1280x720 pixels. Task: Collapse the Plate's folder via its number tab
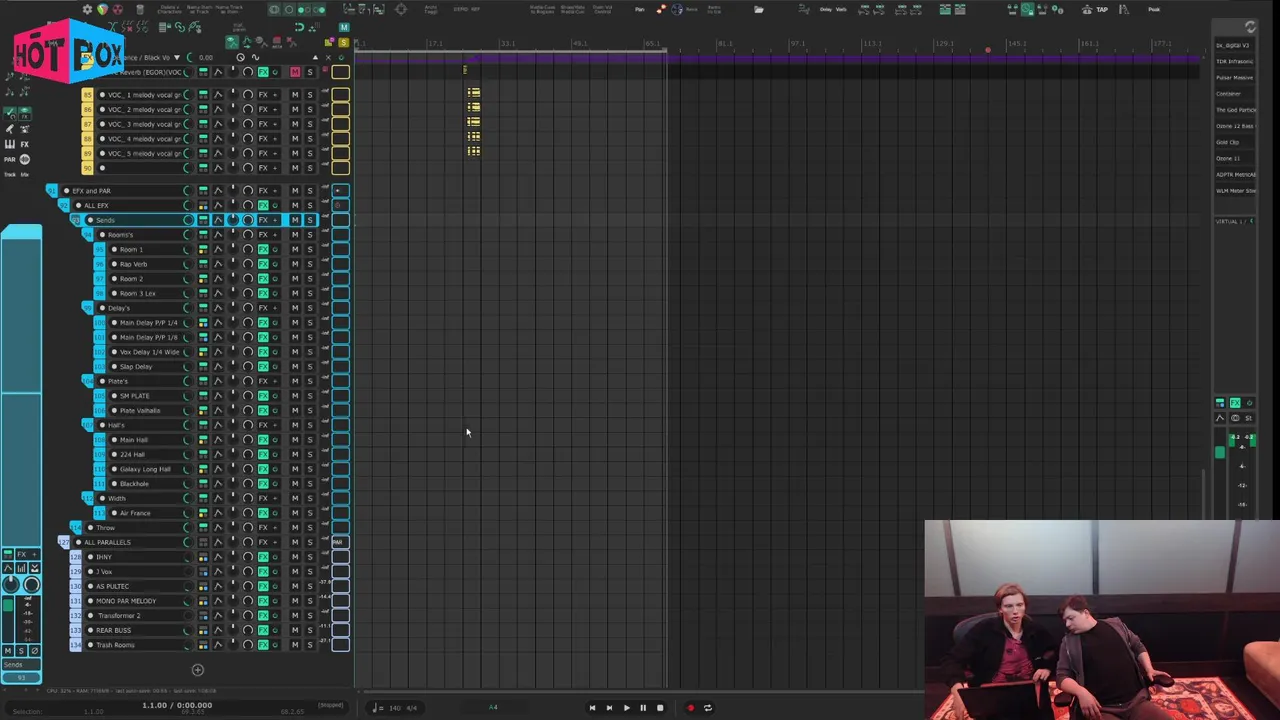(88, 381)
